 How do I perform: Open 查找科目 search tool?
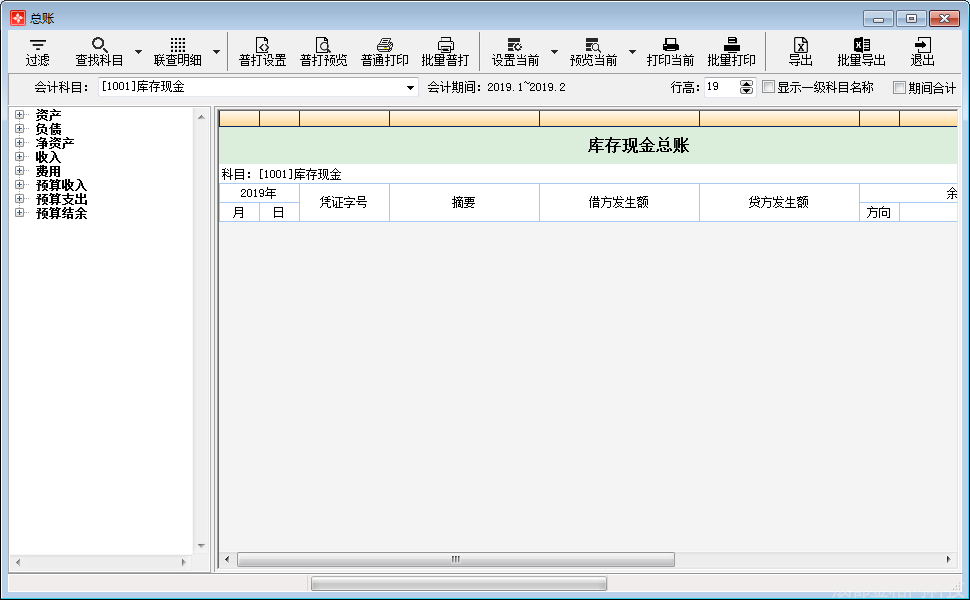[x=99, y=45]
